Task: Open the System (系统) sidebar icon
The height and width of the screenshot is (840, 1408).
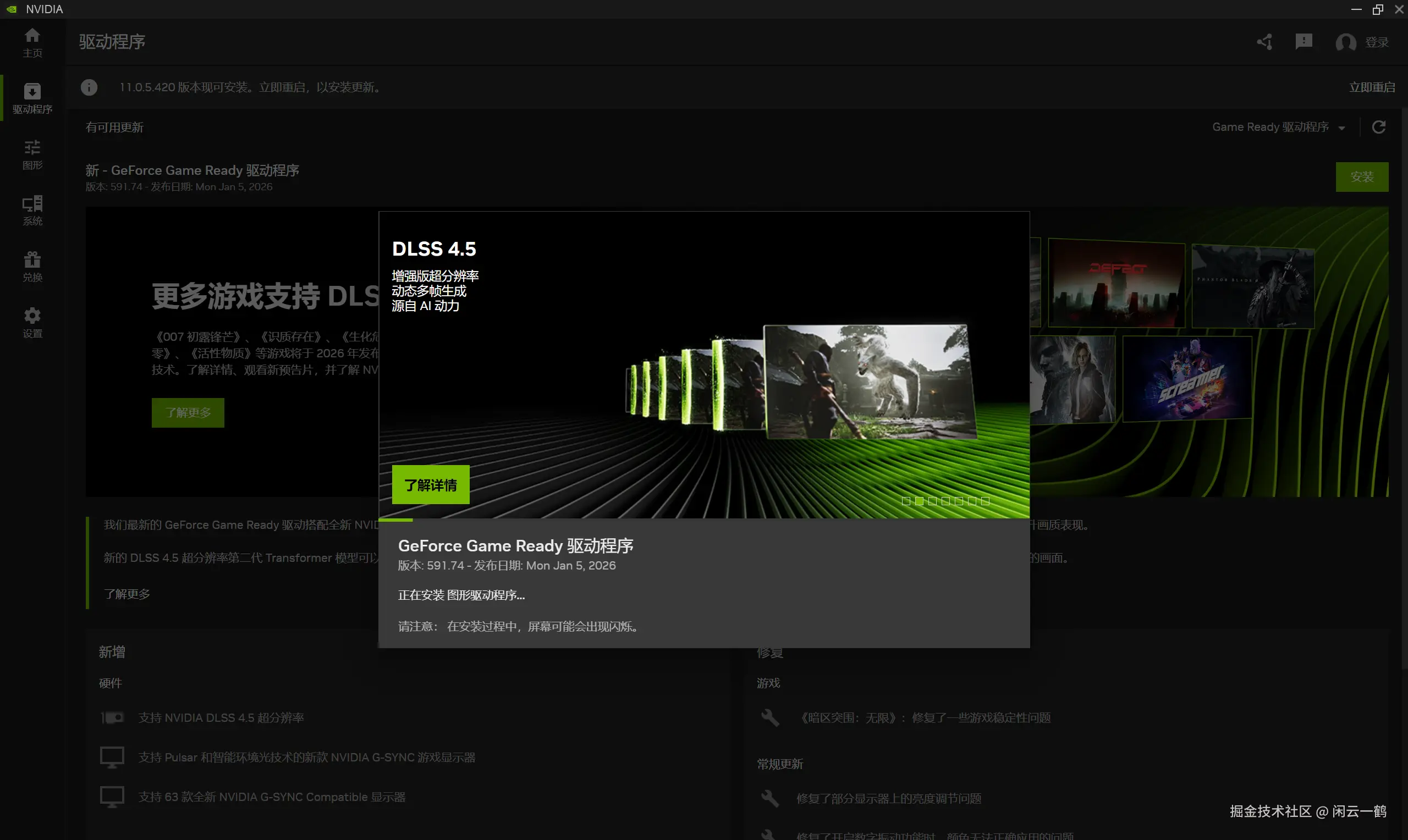Action: [32, 210]
